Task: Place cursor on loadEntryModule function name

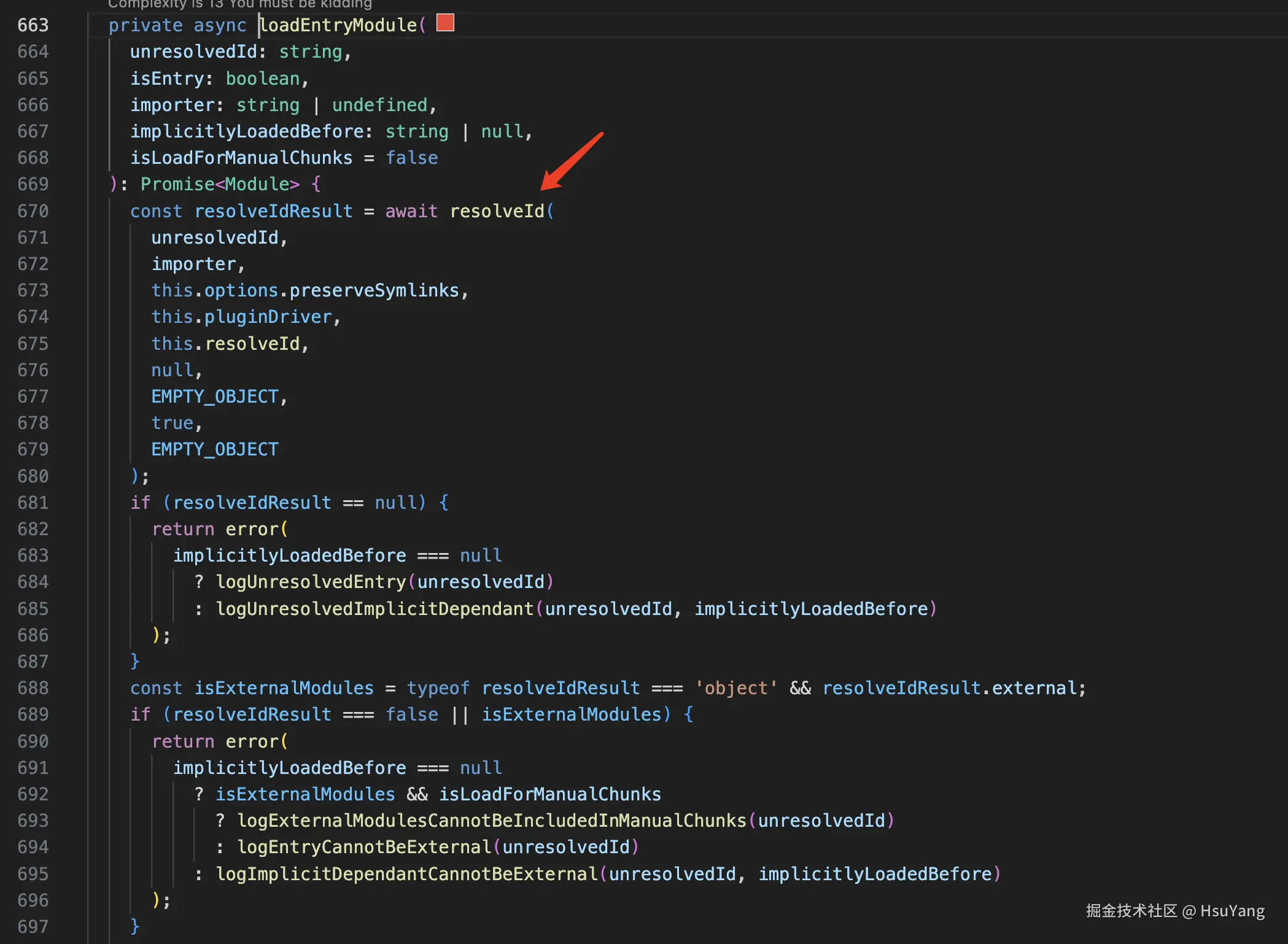Action: coord(338,25)
